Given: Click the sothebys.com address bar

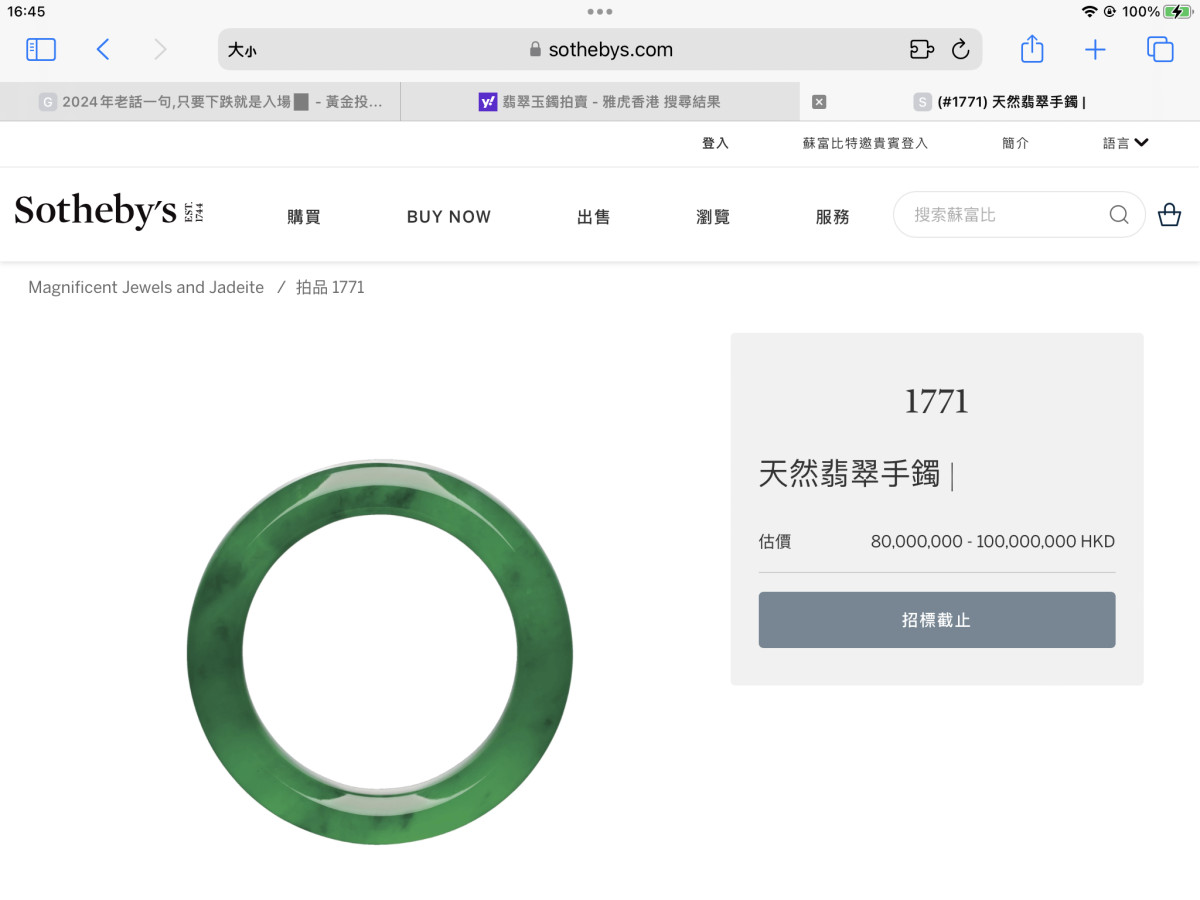Looking at the screenshot, I should pyautogui.click(x=600, y=49).
